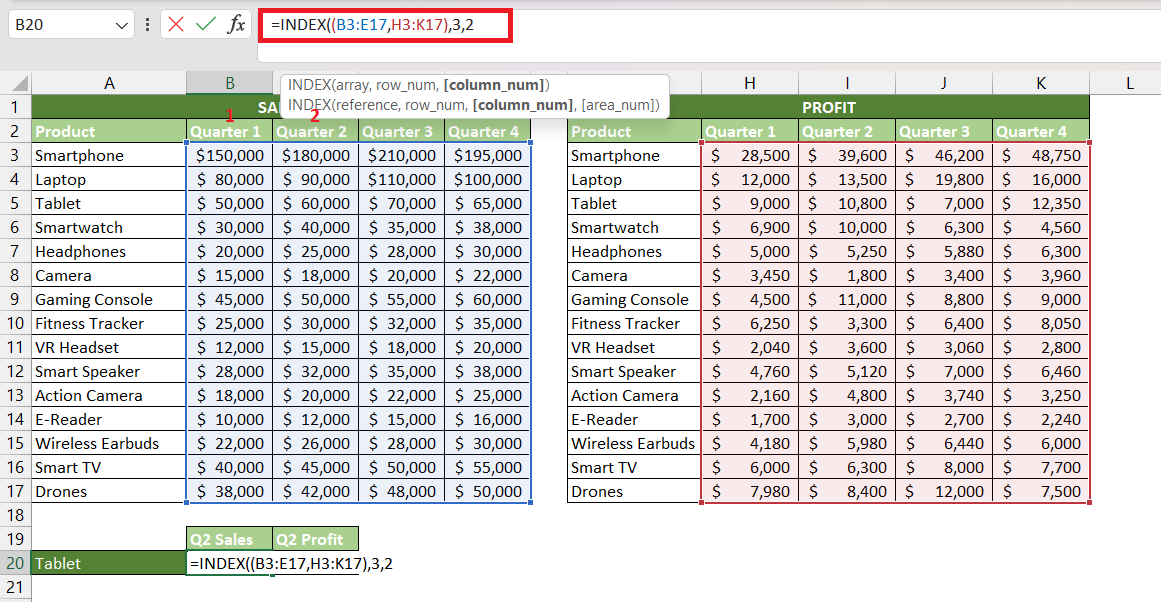Select row 5 header

click(x=16, y=203)
